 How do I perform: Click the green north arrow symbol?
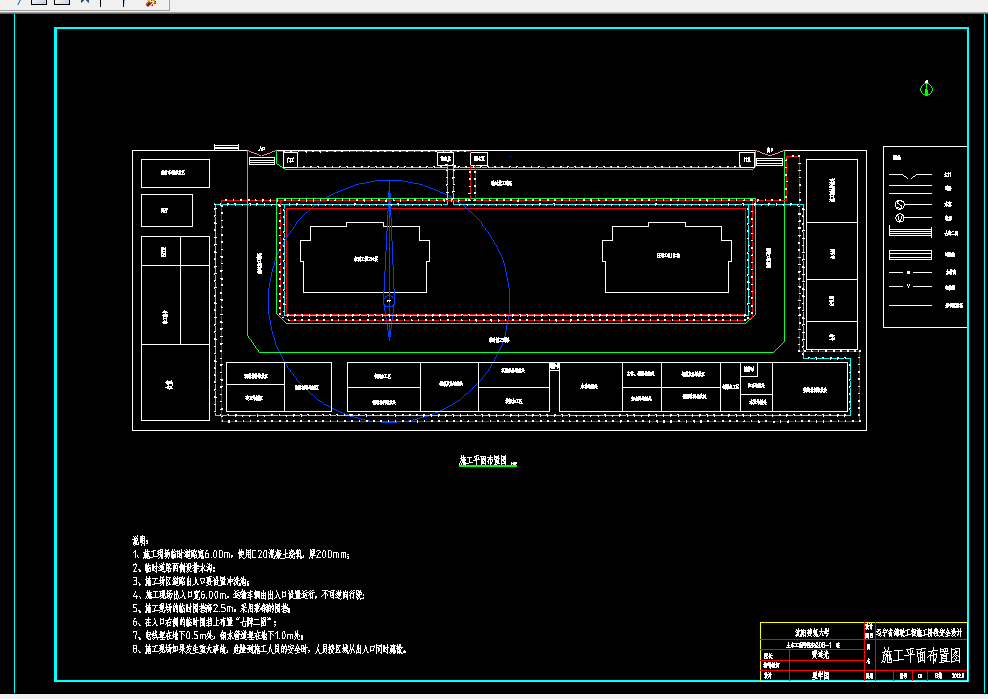[x=926, y=88]
